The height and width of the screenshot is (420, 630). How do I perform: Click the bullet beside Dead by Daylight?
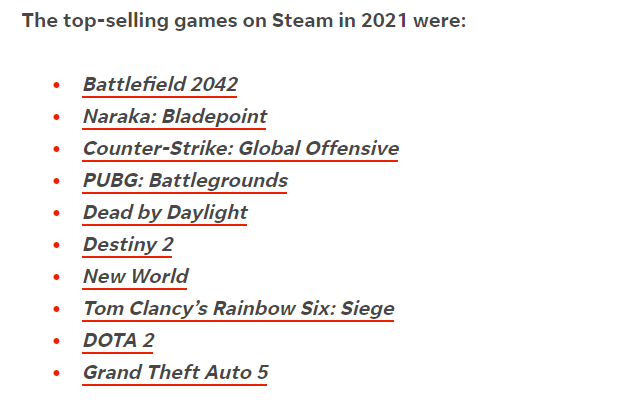tap(57, 214)
